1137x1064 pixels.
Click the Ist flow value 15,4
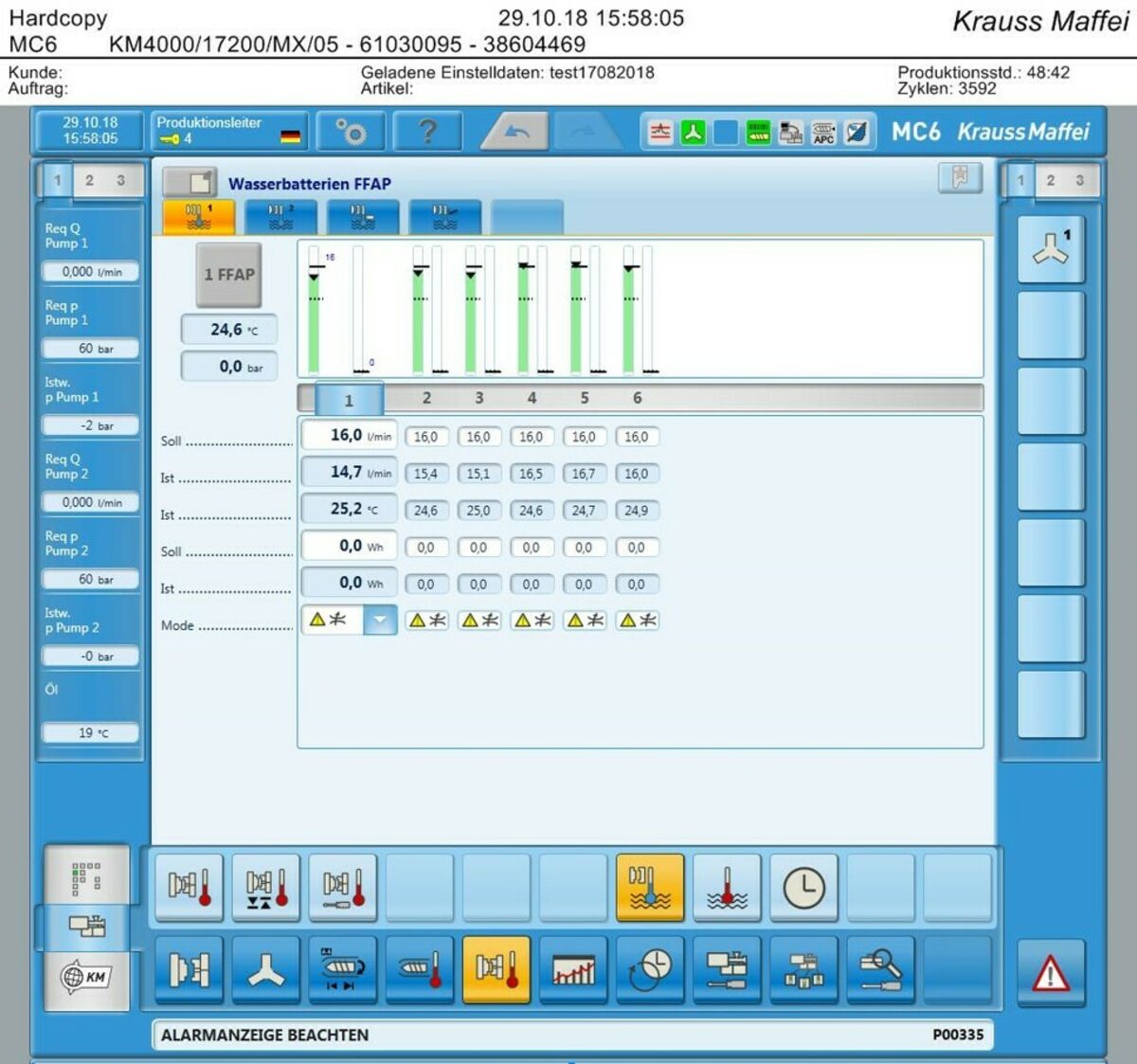tap(426, 474)
